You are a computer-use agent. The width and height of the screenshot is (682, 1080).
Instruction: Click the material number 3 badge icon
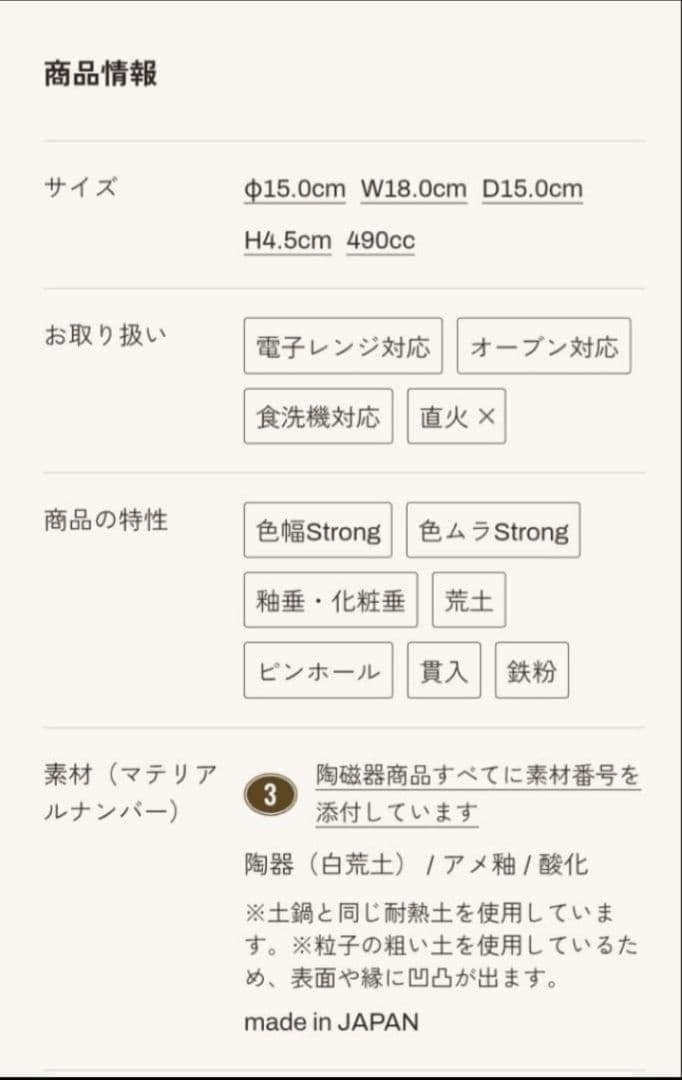[270, 794]
